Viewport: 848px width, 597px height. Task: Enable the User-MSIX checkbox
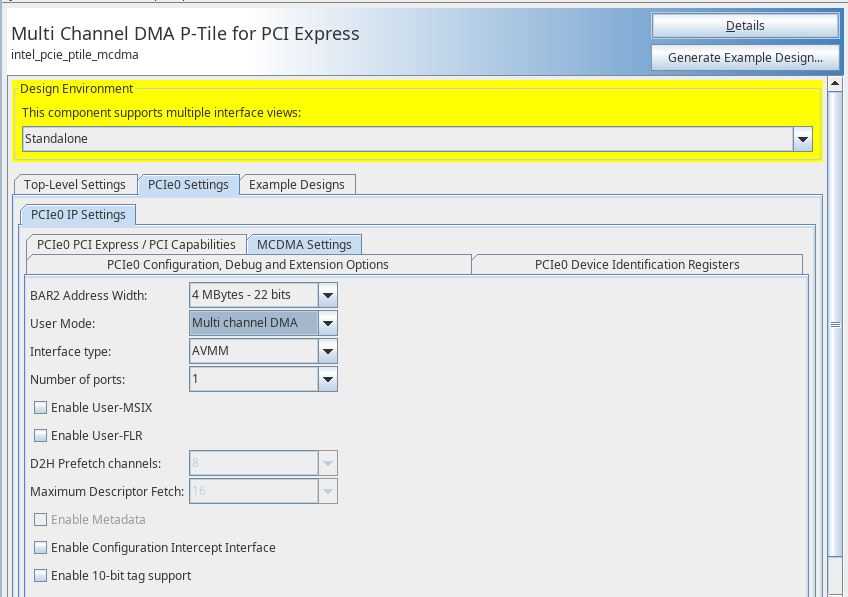[41, 408]
